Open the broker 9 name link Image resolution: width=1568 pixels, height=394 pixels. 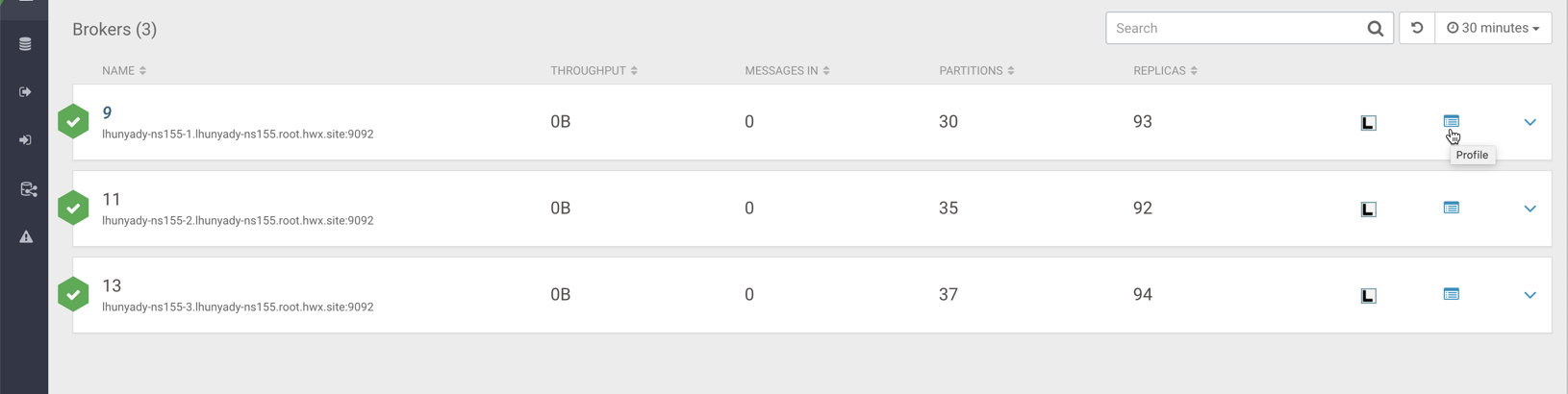107,112
